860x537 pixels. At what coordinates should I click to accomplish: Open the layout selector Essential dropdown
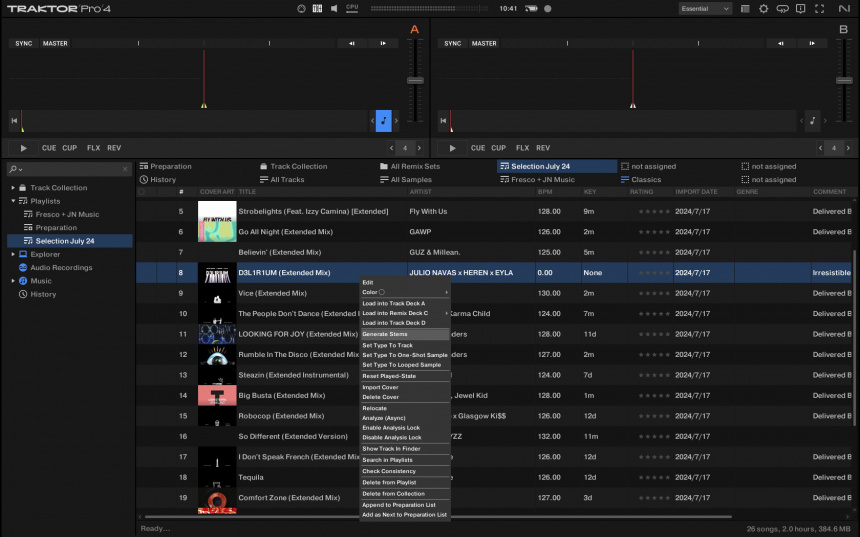[705, 9]
